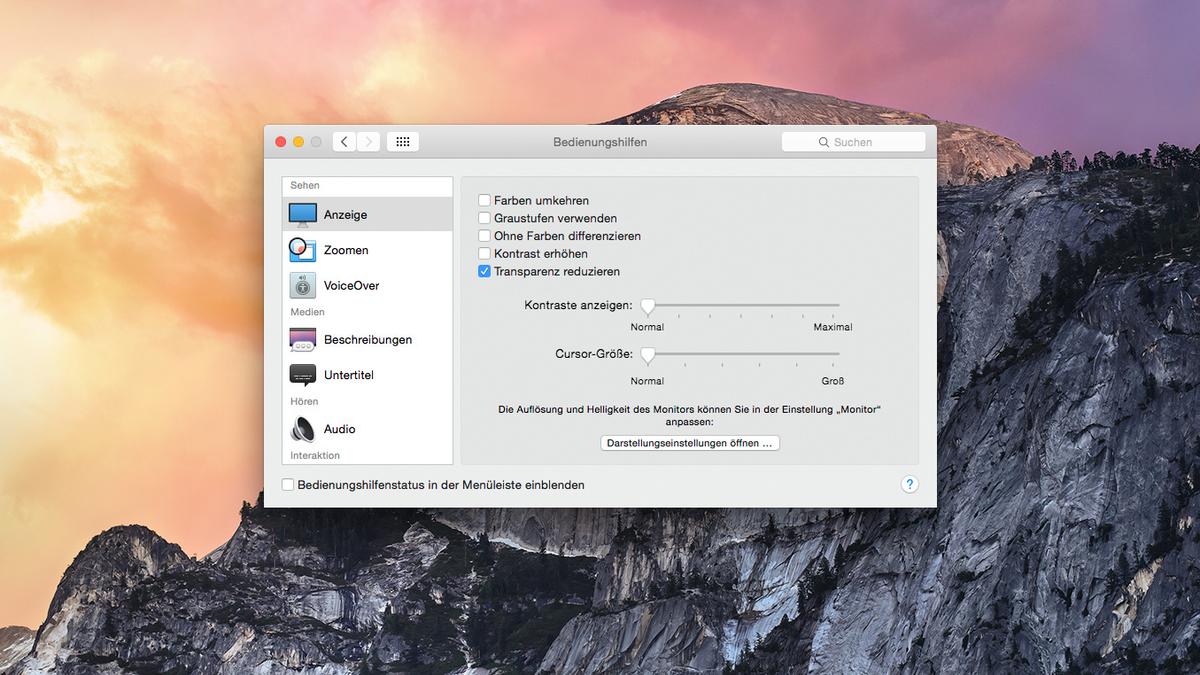Select the Audio sidebar label
Image resolution: width=1200 pixels, height=675 pixels.
click(340, 429)
